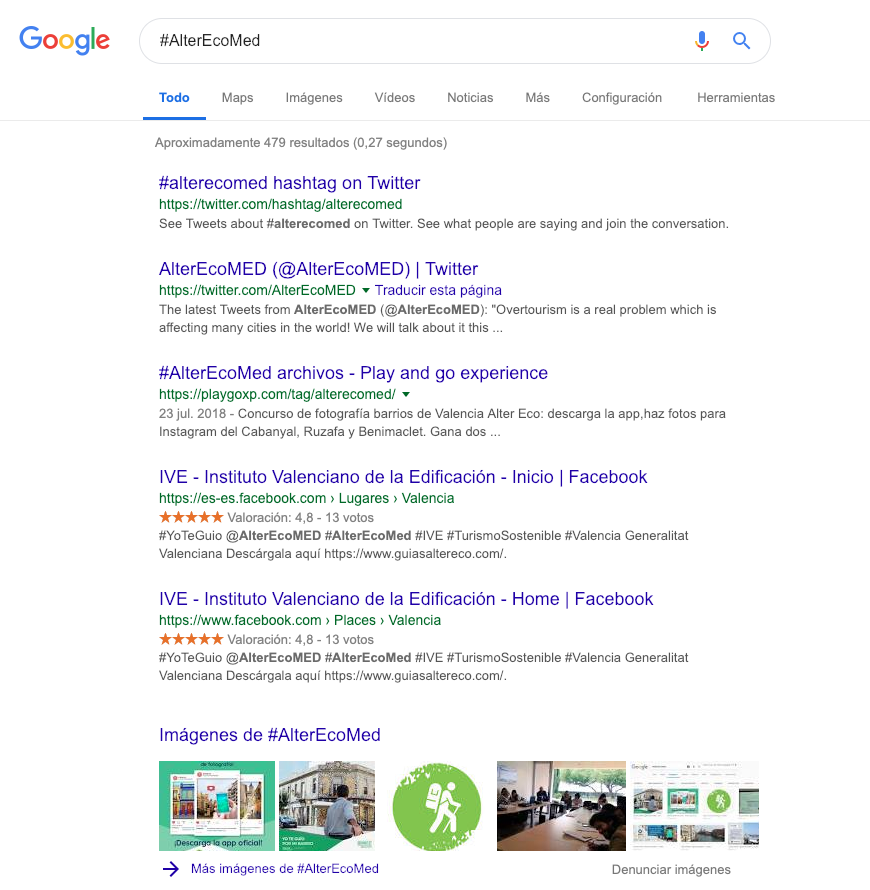Go to Google home via logo

(x=64, y=40)
